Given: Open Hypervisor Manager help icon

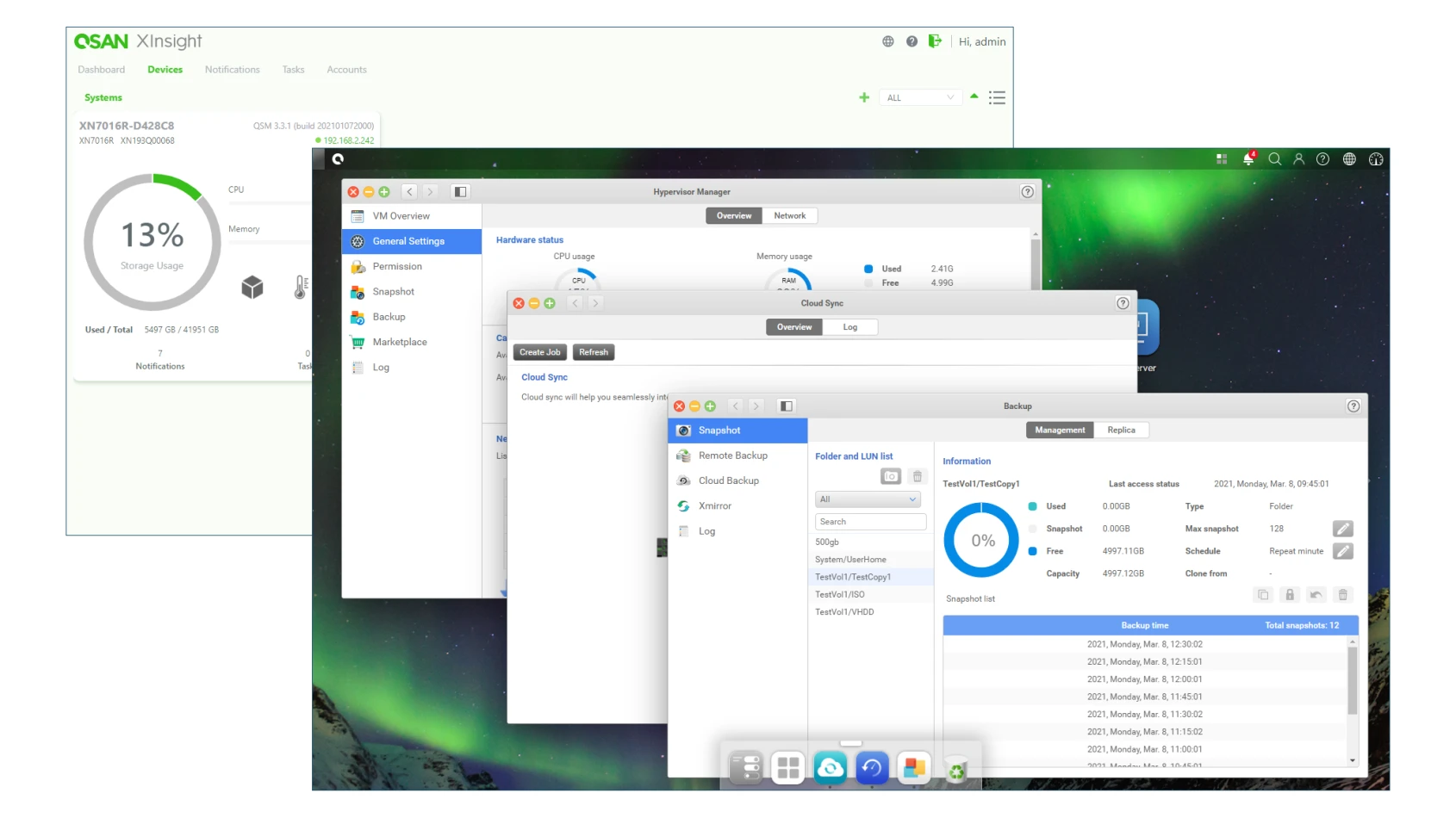Looking at the screenshot, I should pos(1027,192).
